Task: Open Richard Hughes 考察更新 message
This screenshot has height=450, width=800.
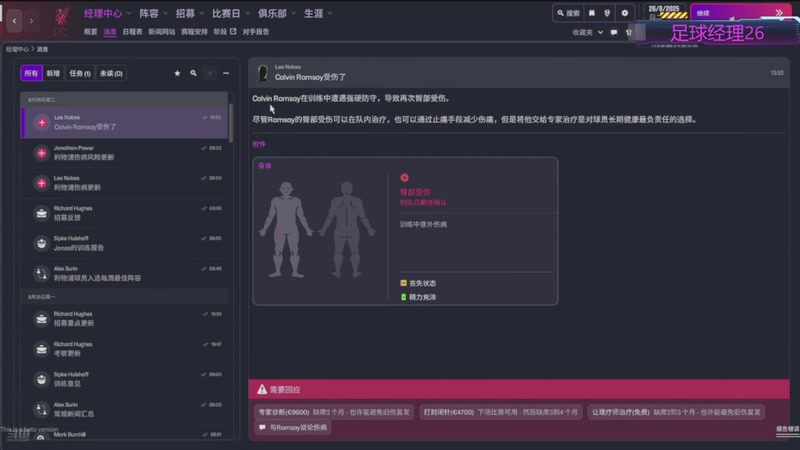Action: point(124,348)
